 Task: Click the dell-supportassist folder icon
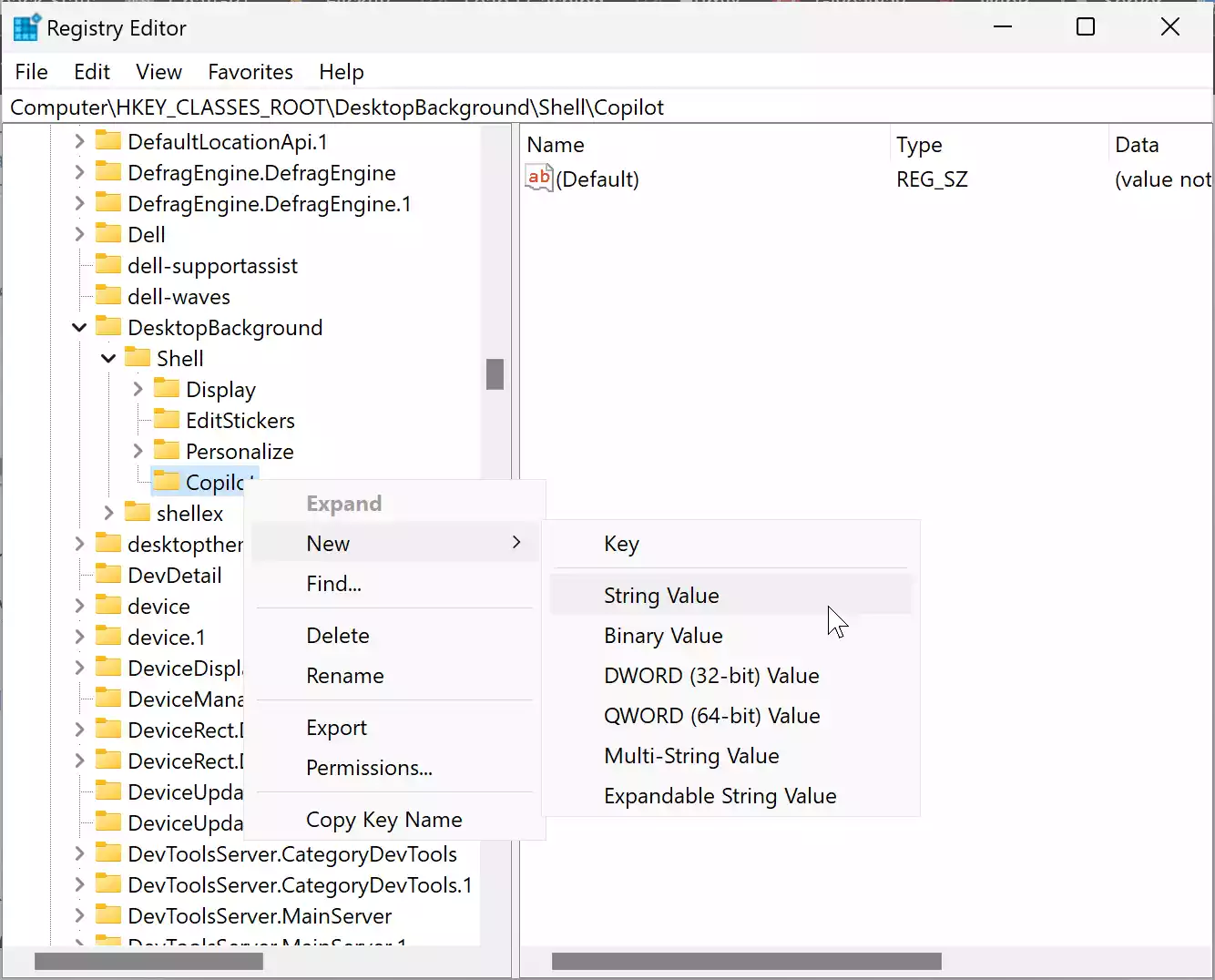pos(108,265)
